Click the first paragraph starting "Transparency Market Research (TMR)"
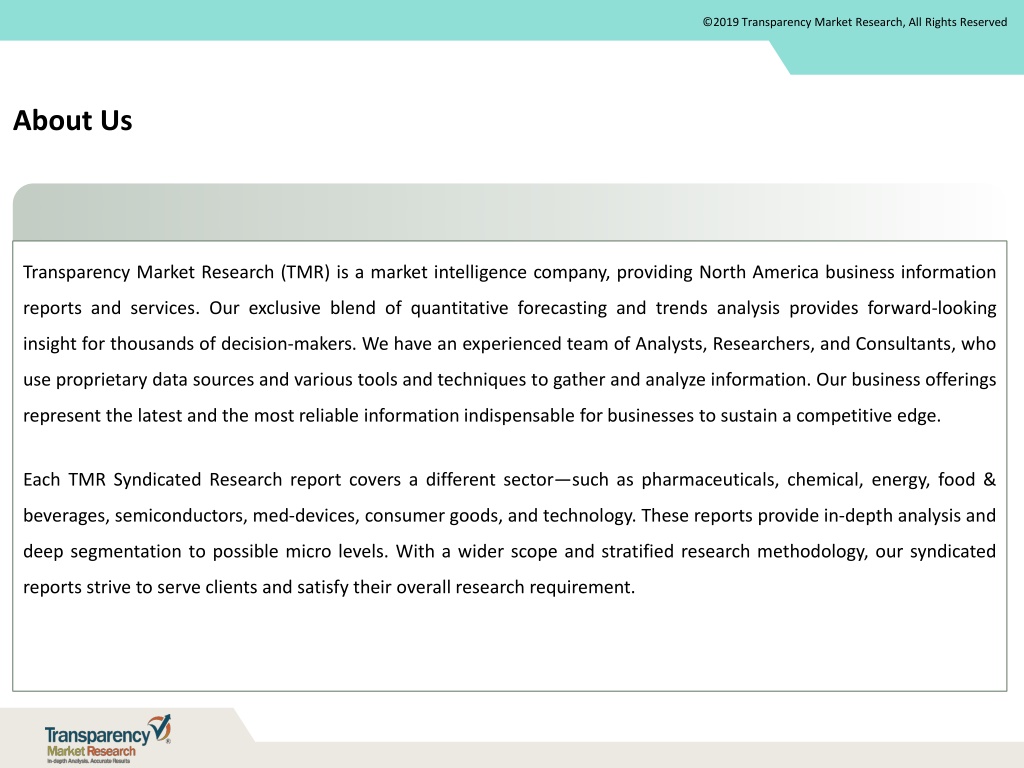1024x768 pixels. coord(509,344)
